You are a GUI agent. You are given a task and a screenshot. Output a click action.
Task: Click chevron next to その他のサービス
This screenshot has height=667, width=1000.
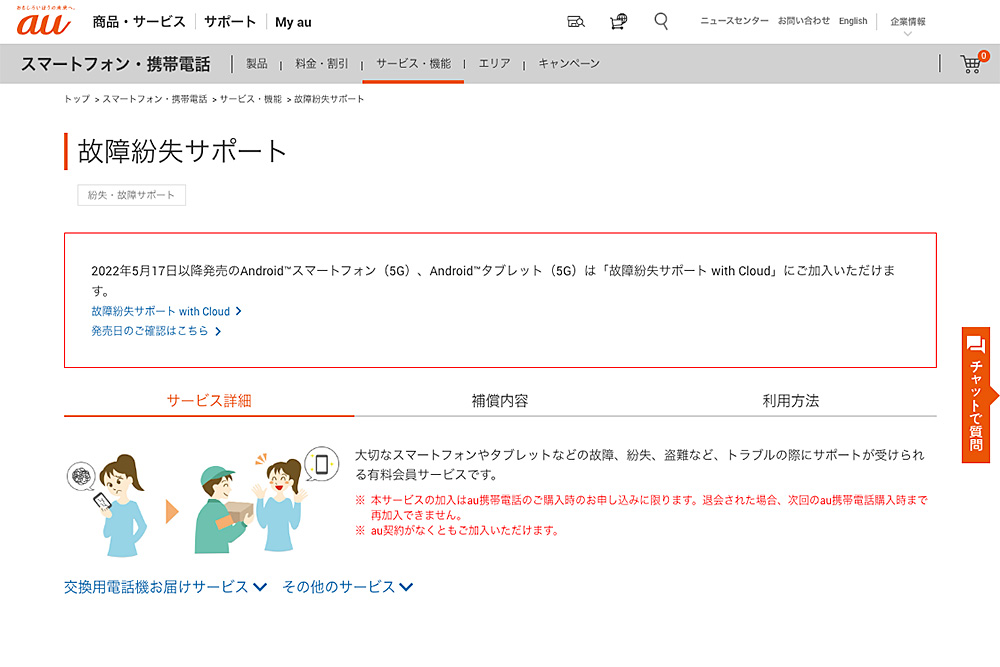tap(406, 587)
